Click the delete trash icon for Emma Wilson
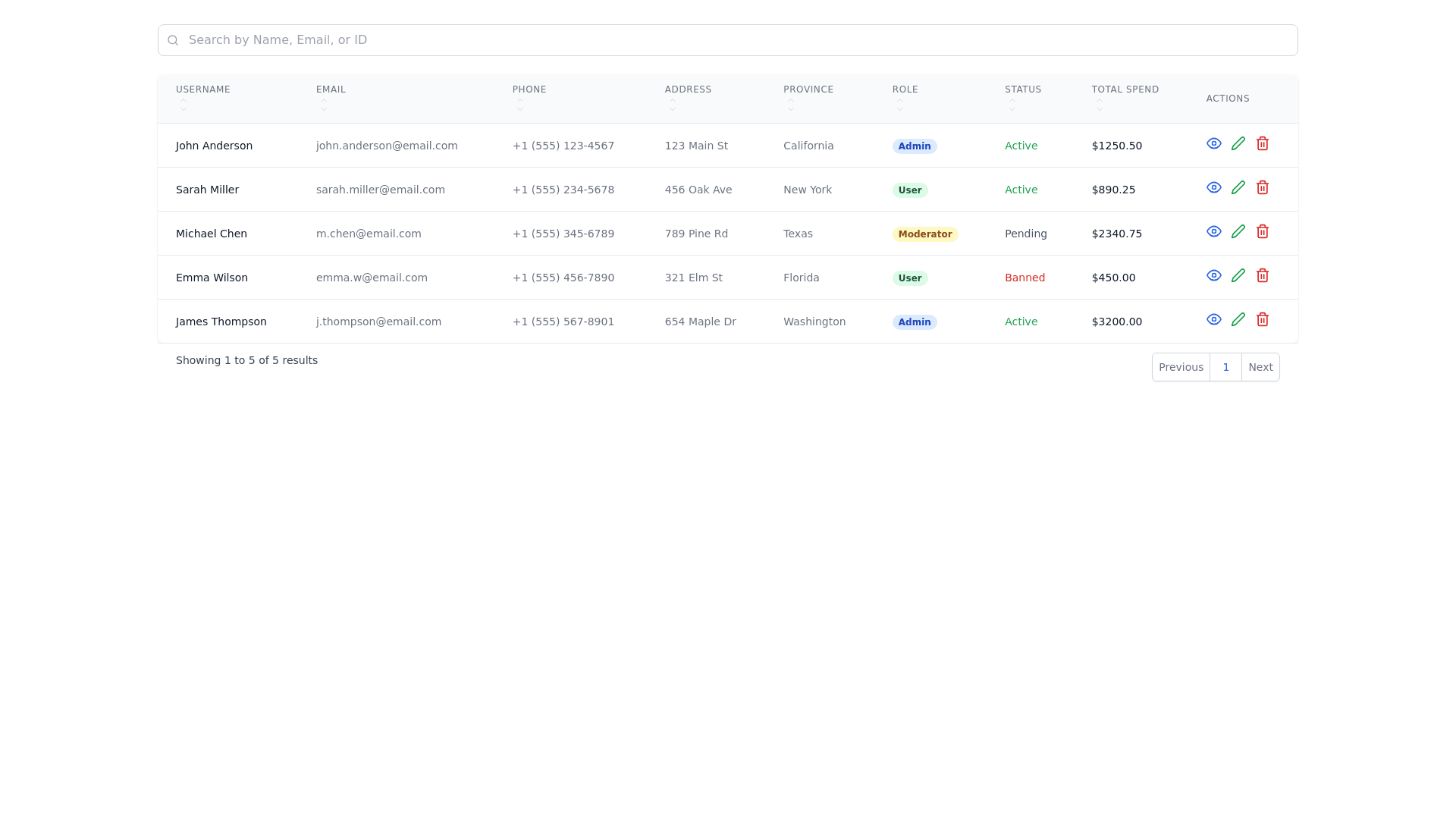 click(x=1263, y=275)
